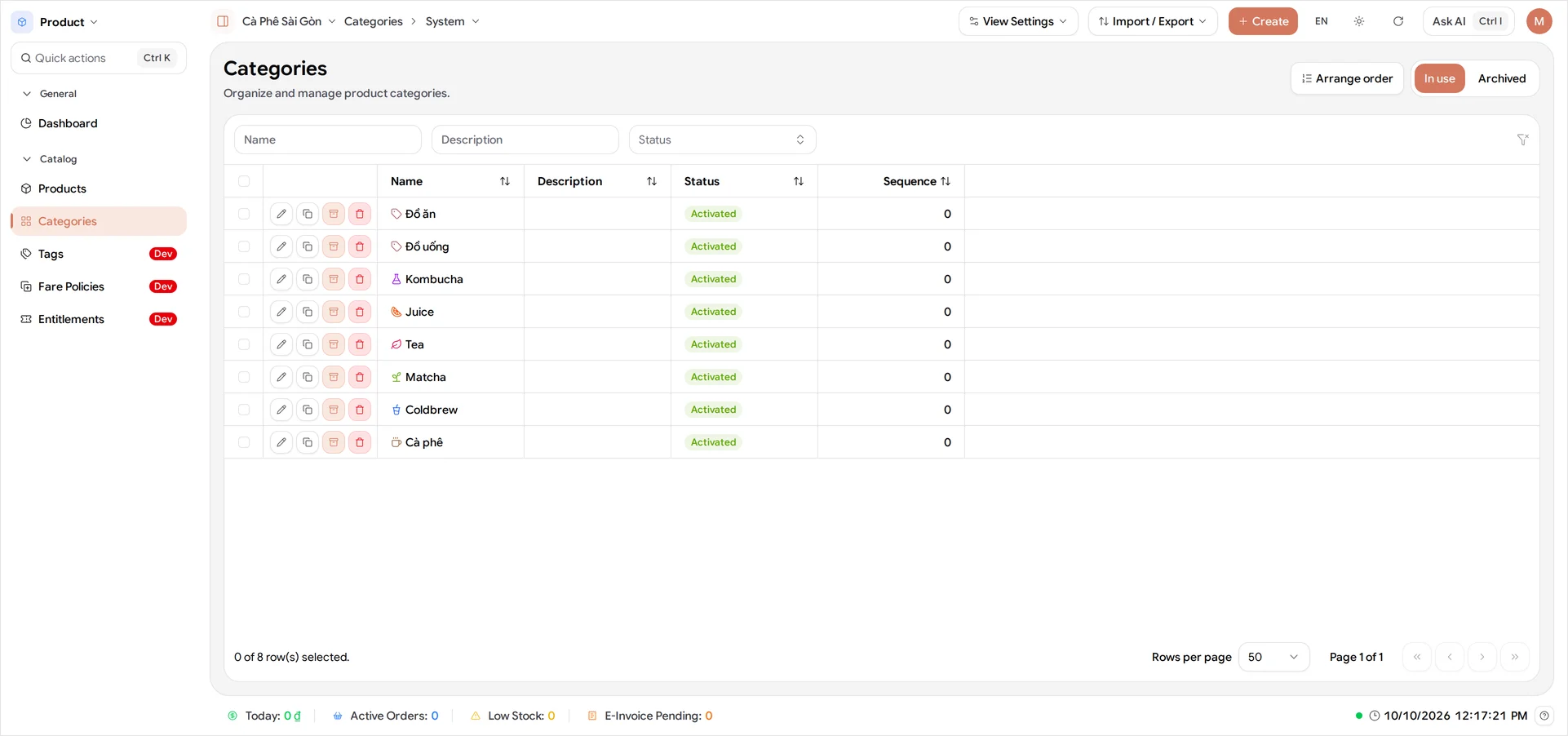Sort the Description column
Viewport: 1568px width, 736px height.
point(652,181)
